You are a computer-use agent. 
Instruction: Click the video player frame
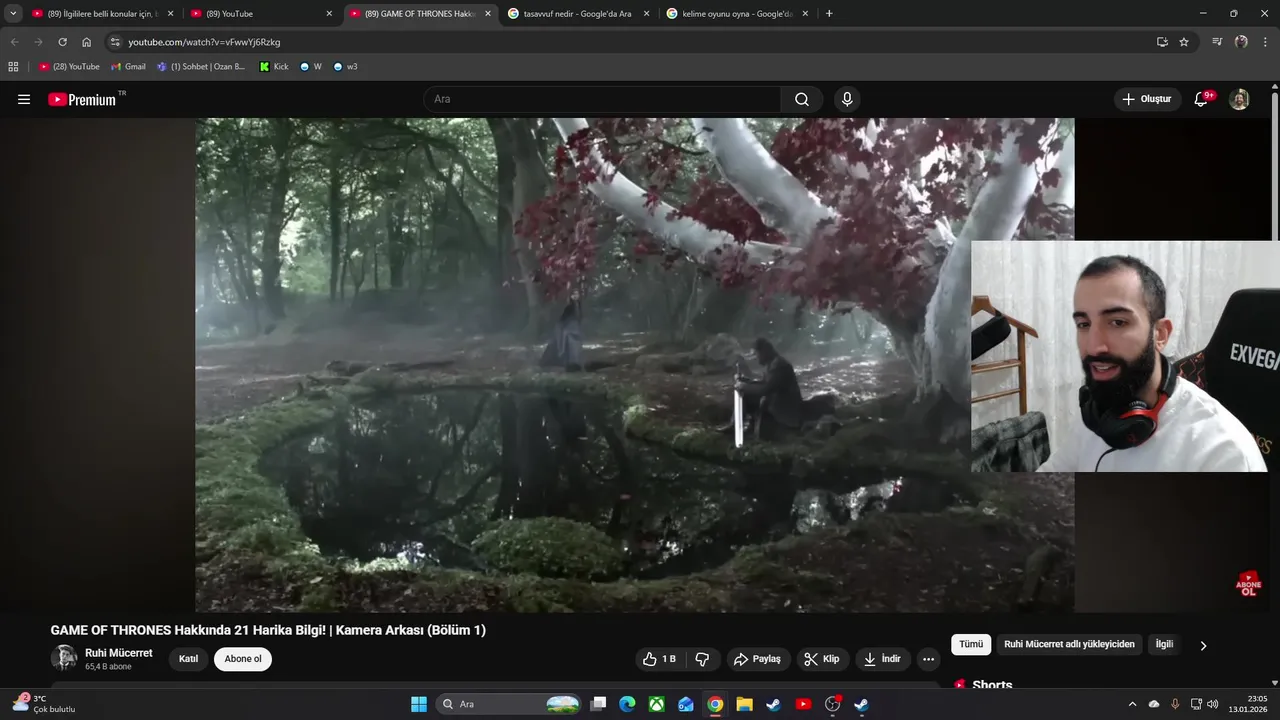[635, 365]
